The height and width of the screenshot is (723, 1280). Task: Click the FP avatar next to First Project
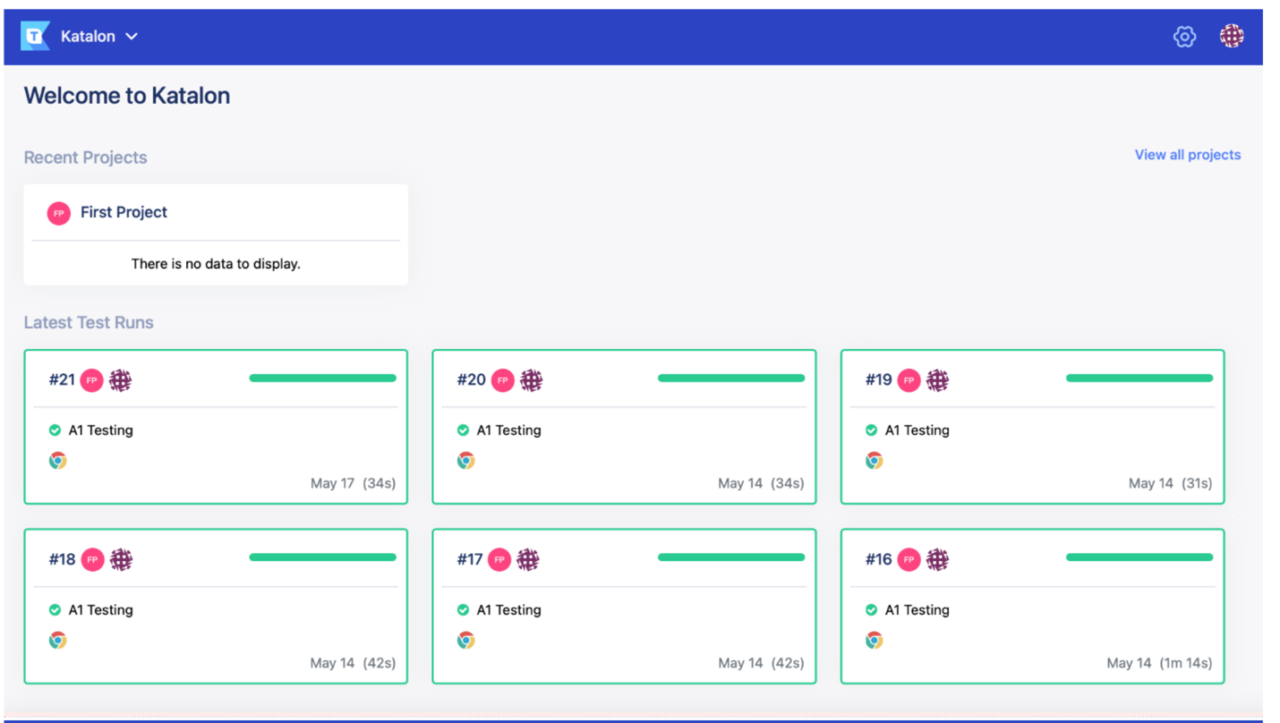58,212
